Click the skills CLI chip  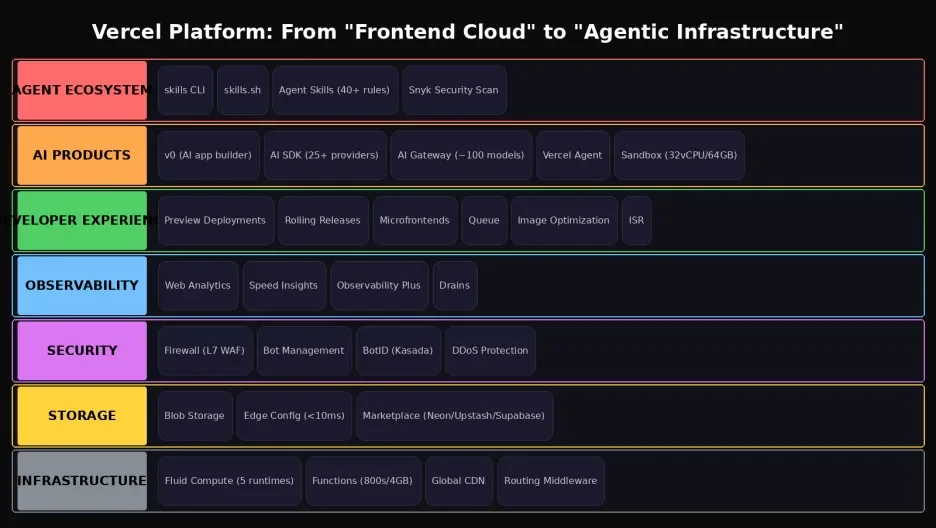click(185, 90)
